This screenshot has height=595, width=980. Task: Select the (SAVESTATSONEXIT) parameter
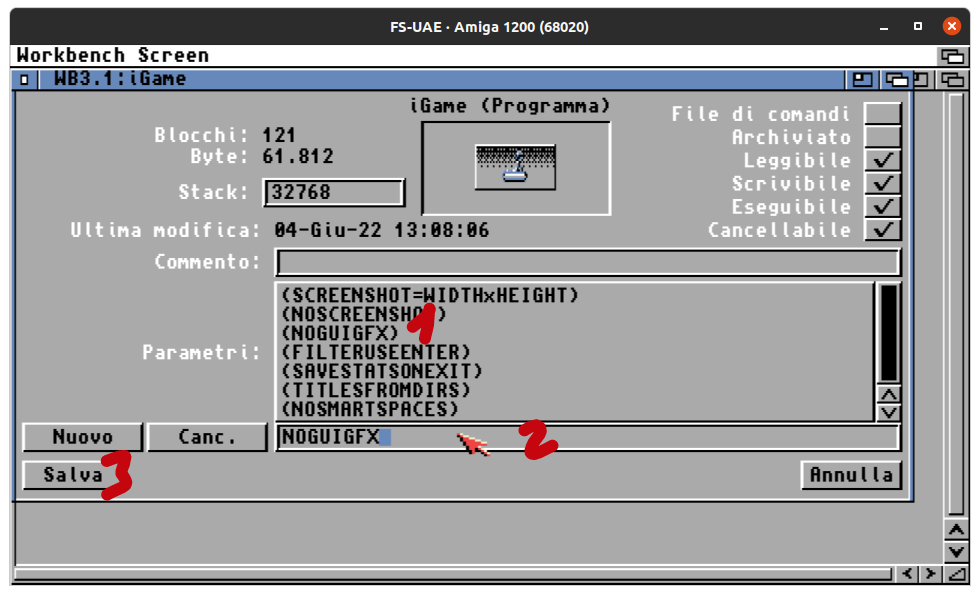pos(382,371)
